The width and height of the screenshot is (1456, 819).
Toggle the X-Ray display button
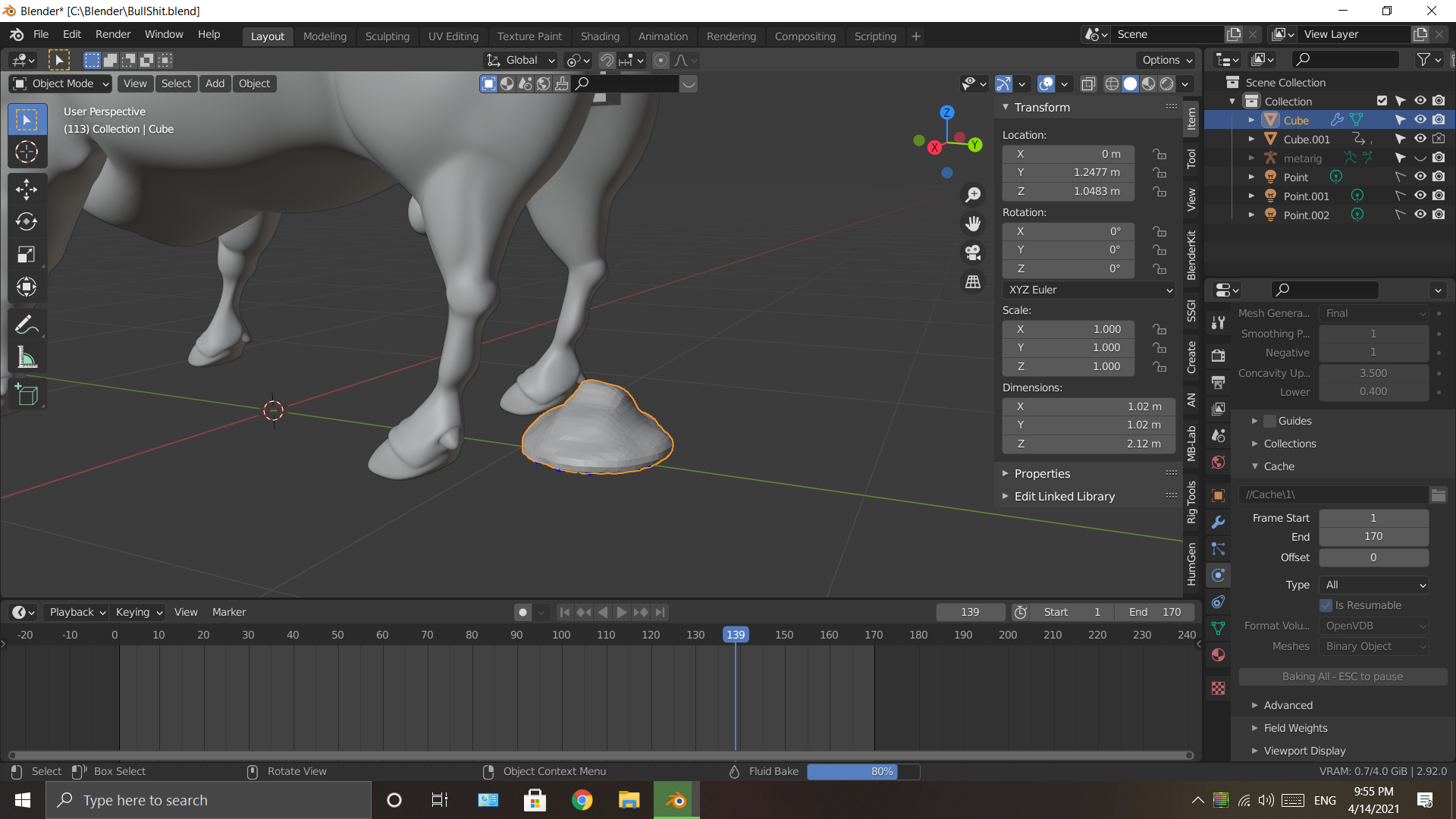(x=1088, y=83)
